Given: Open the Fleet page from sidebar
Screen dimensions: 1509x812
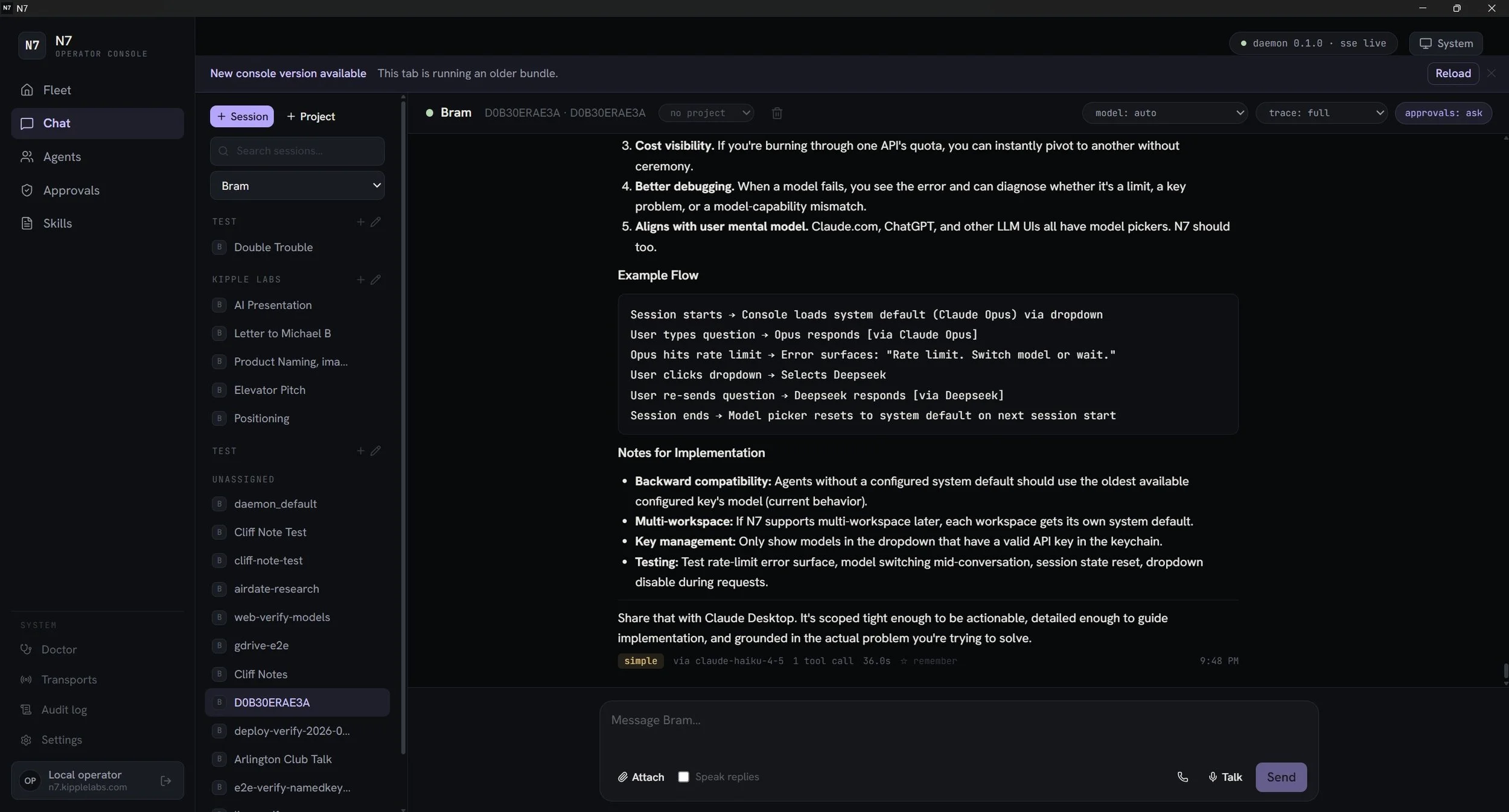Looking at the screenshot, I should (x=97, y=90).
